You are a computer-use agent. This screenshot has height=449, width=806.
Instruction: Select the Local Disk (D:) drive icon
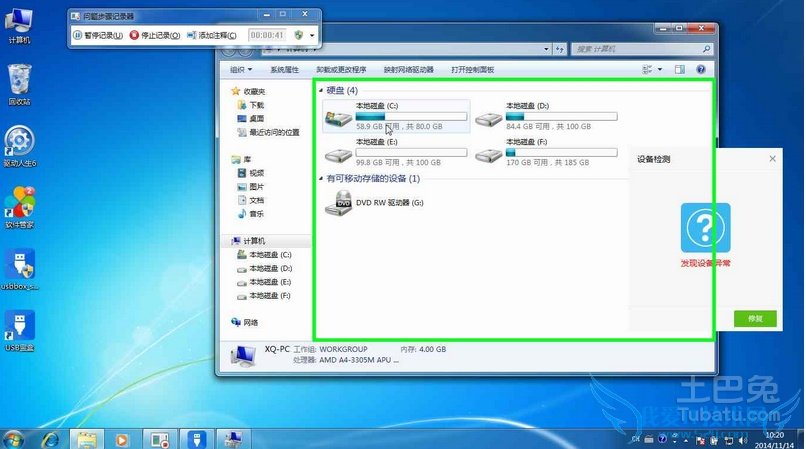(489, 118)
